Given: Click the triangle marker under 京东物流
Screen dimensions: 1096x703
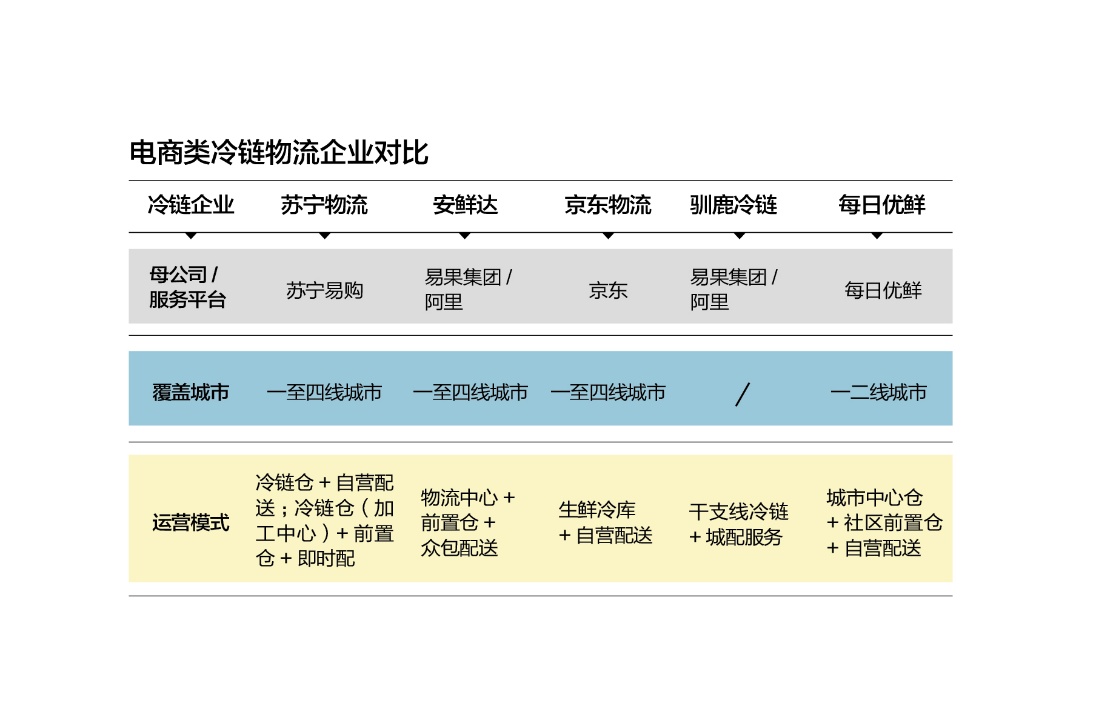Looking at the screenshot, I should click(608, 236).
